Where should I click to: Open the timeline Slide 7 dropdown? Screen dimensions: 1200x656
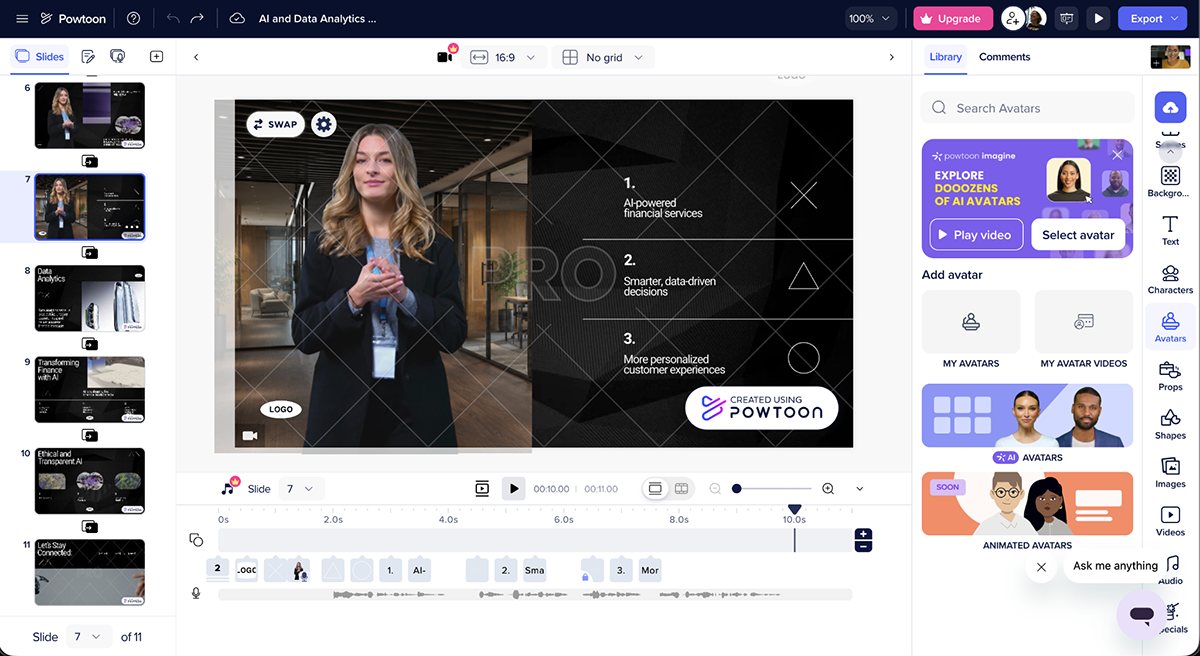tap(300, 489)
